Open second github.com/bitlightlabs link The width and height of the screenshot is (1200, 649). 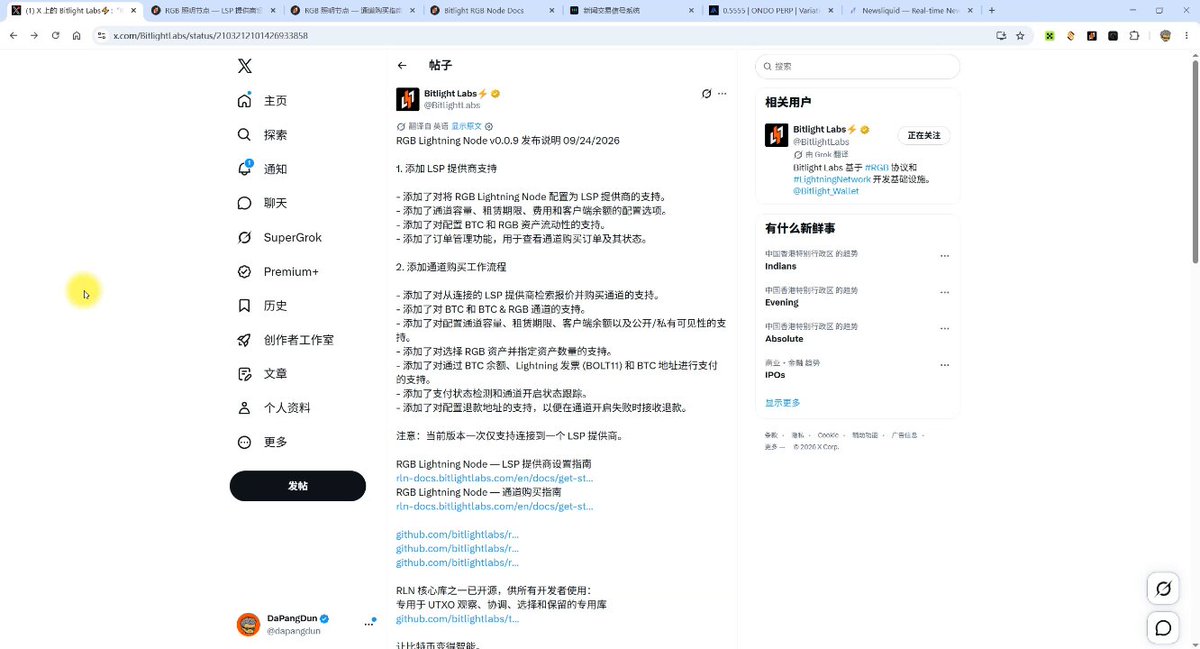pos(457,548)
